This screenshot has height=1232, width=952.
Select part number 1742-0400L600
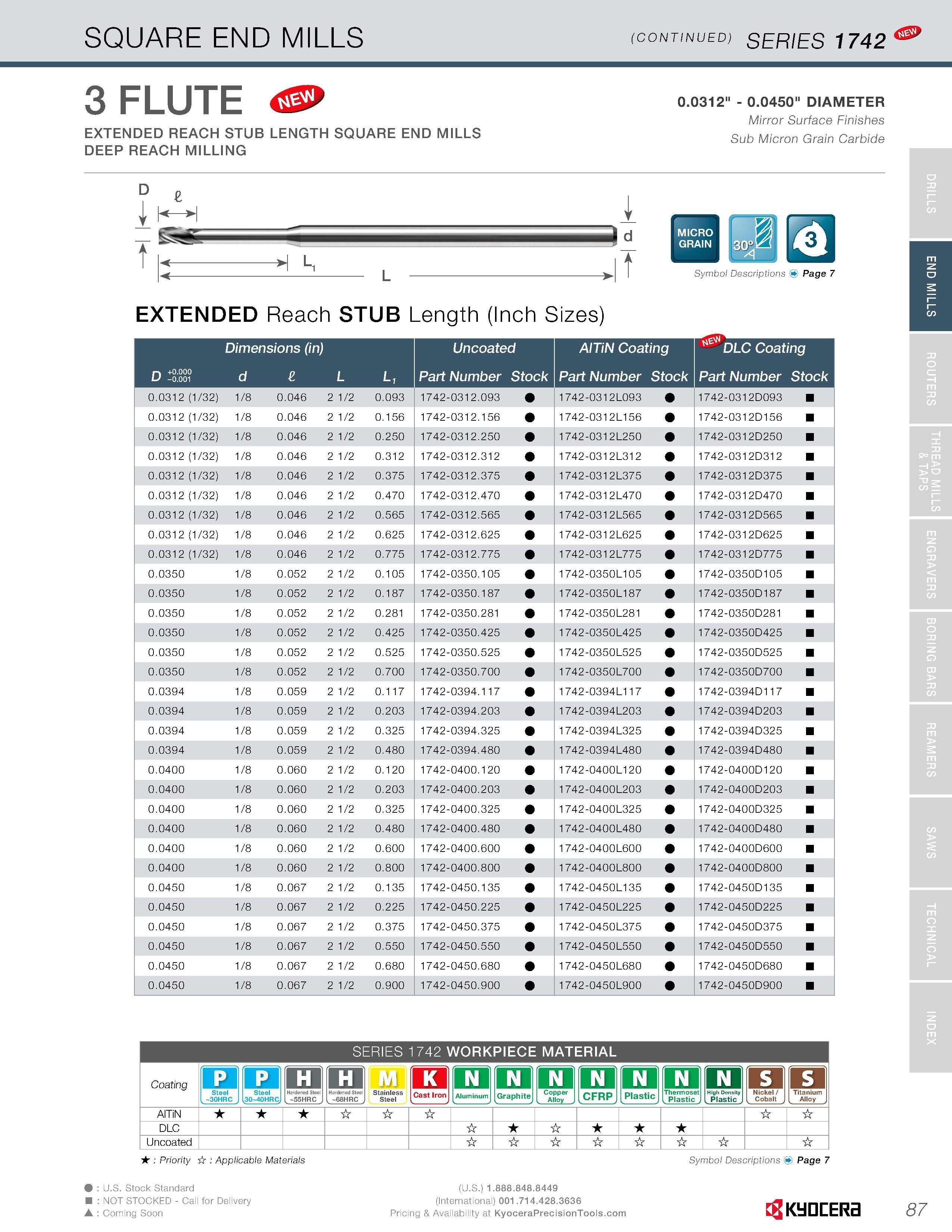(600, 849)
